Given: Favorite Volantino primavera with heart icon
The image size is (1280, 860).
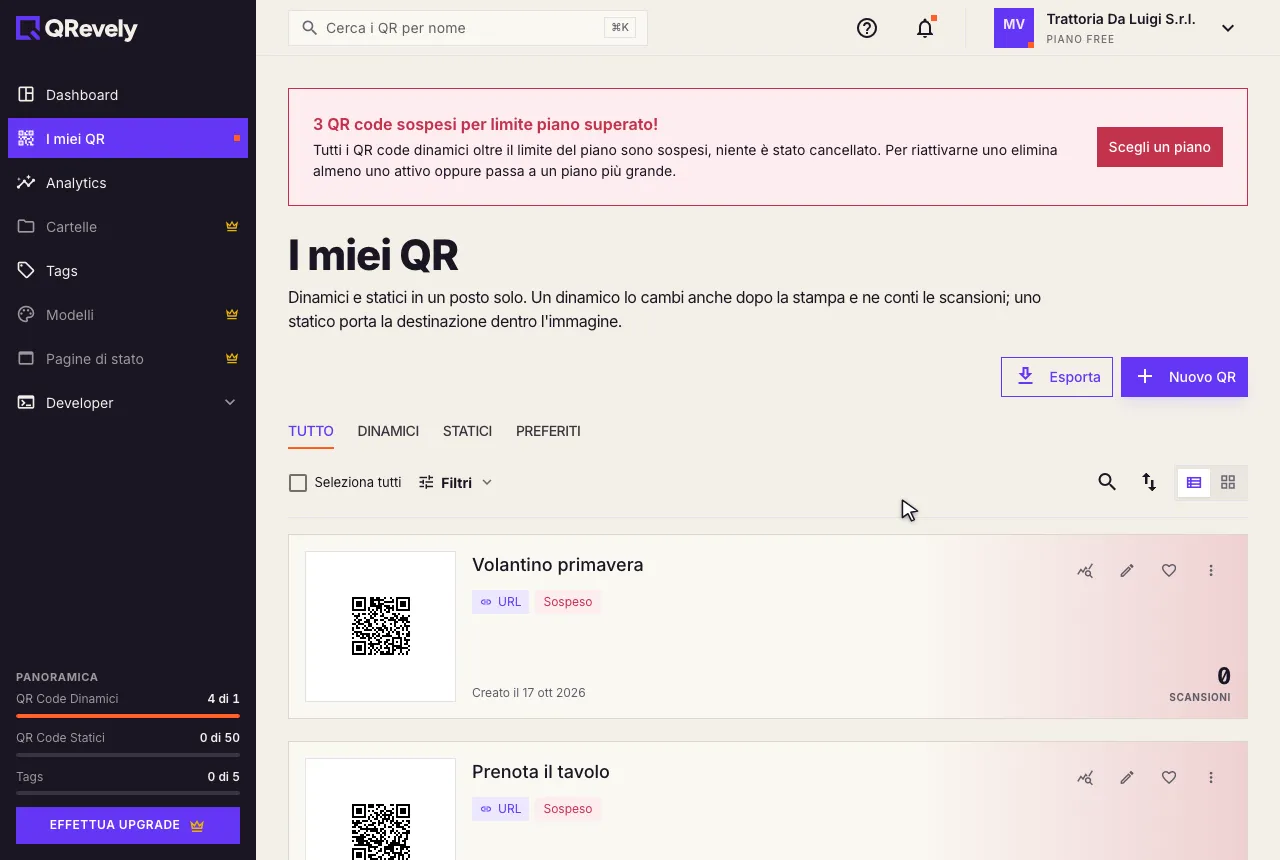Looking at the screenshot, I should 1169,571.
